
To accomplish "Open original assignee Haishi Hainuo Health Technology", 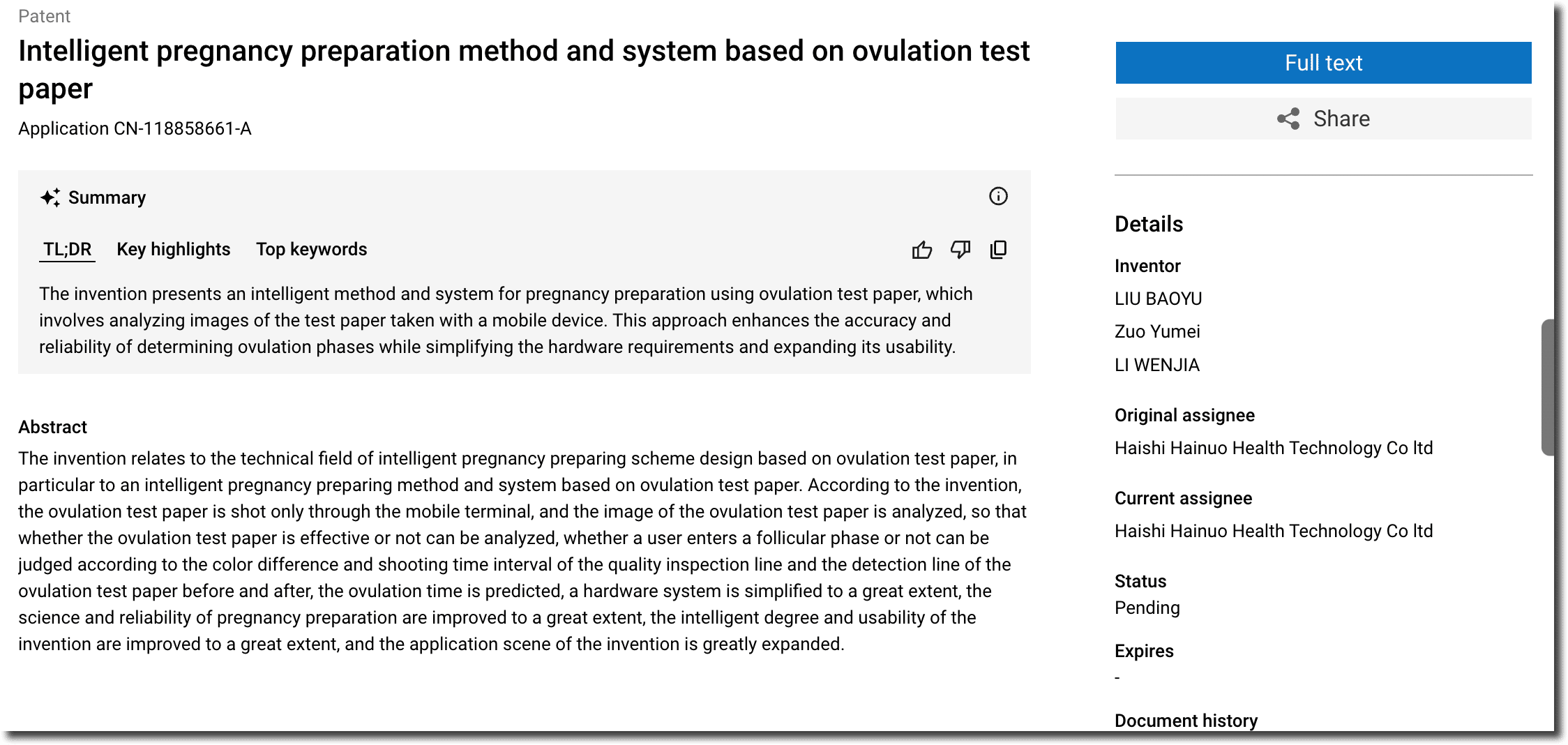I will 1274,448.
